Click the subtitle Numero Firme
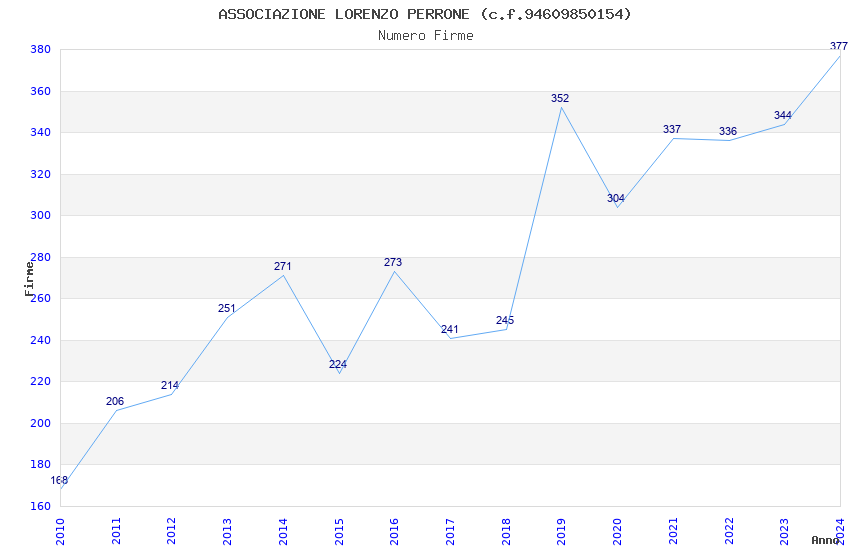 (426, 36)
